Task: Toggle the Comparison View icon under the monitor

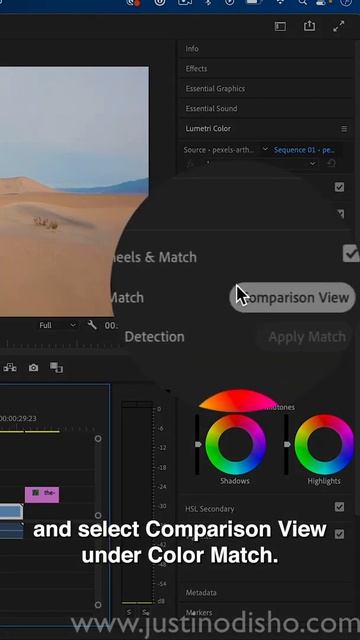Action: [x=56, y=368]
